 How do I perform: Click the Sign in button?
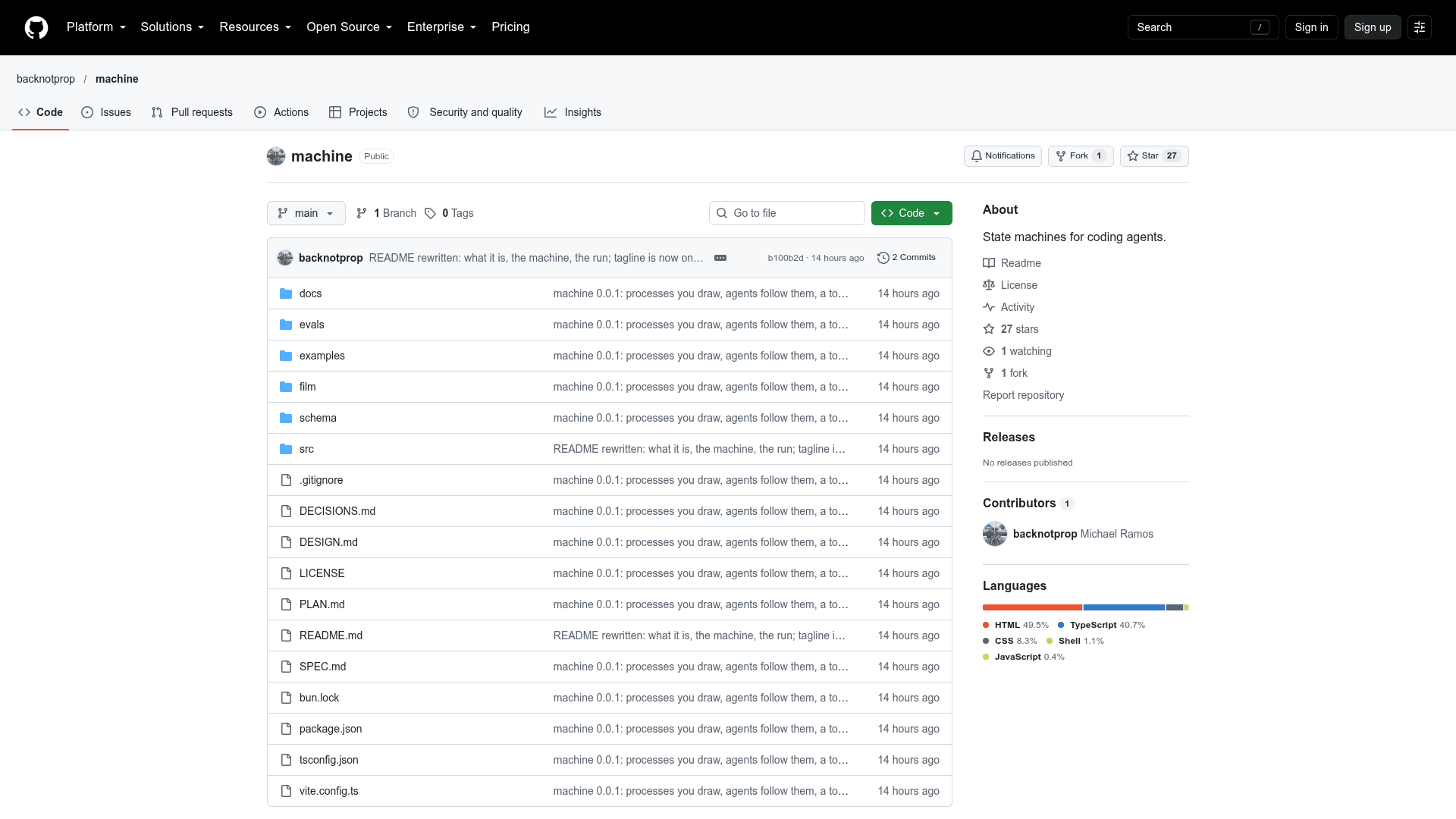[x=1311, y=27]
